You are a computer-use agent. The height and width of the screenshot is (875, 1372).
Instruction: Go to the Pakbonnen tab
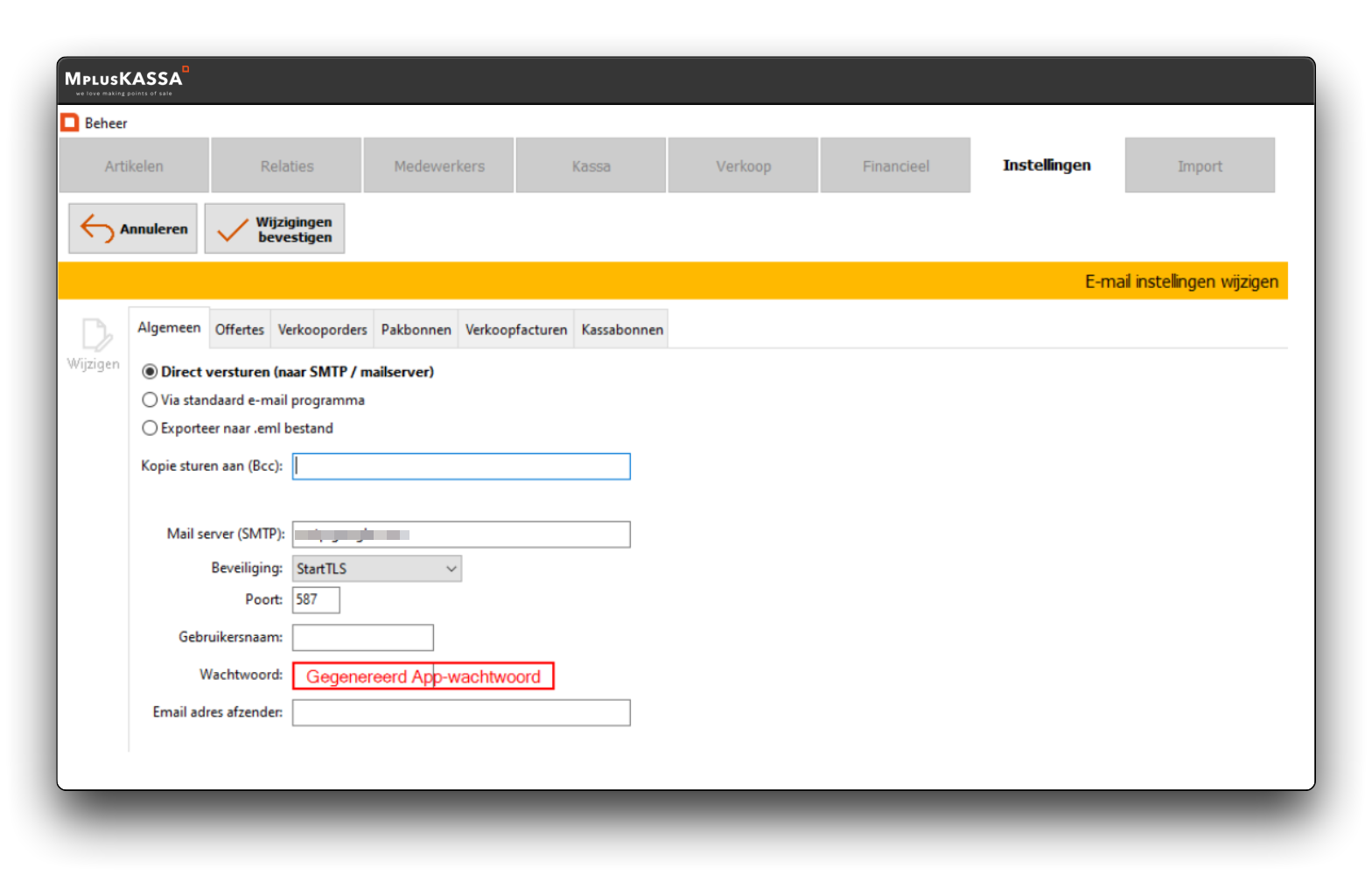(416, 330)
